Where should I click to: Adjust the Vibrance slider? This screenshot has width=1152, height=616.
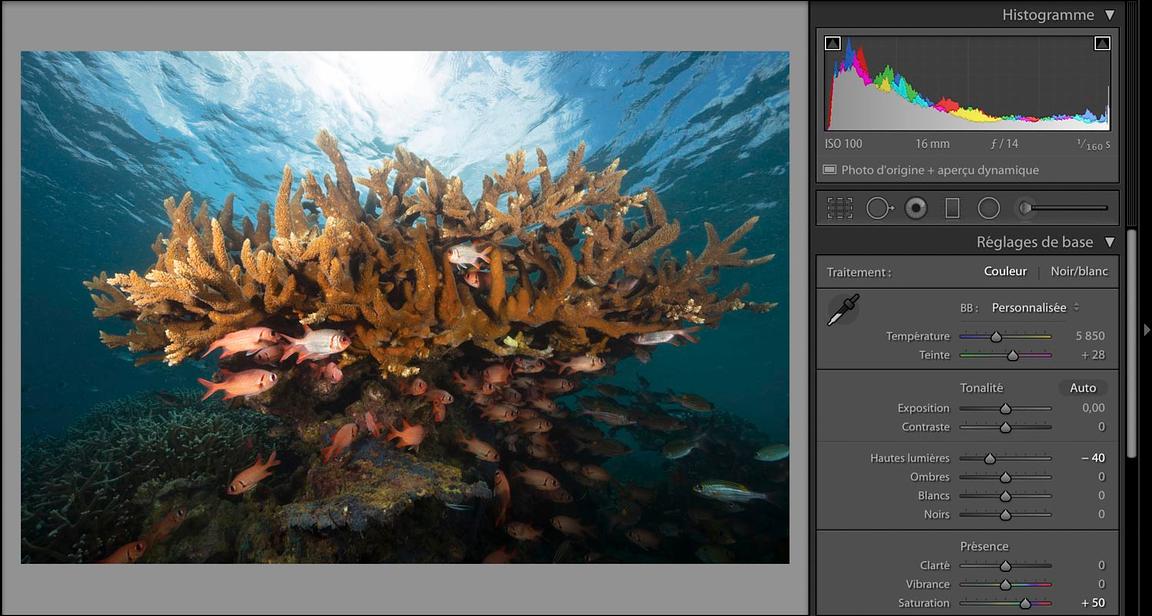(1005, 584)
